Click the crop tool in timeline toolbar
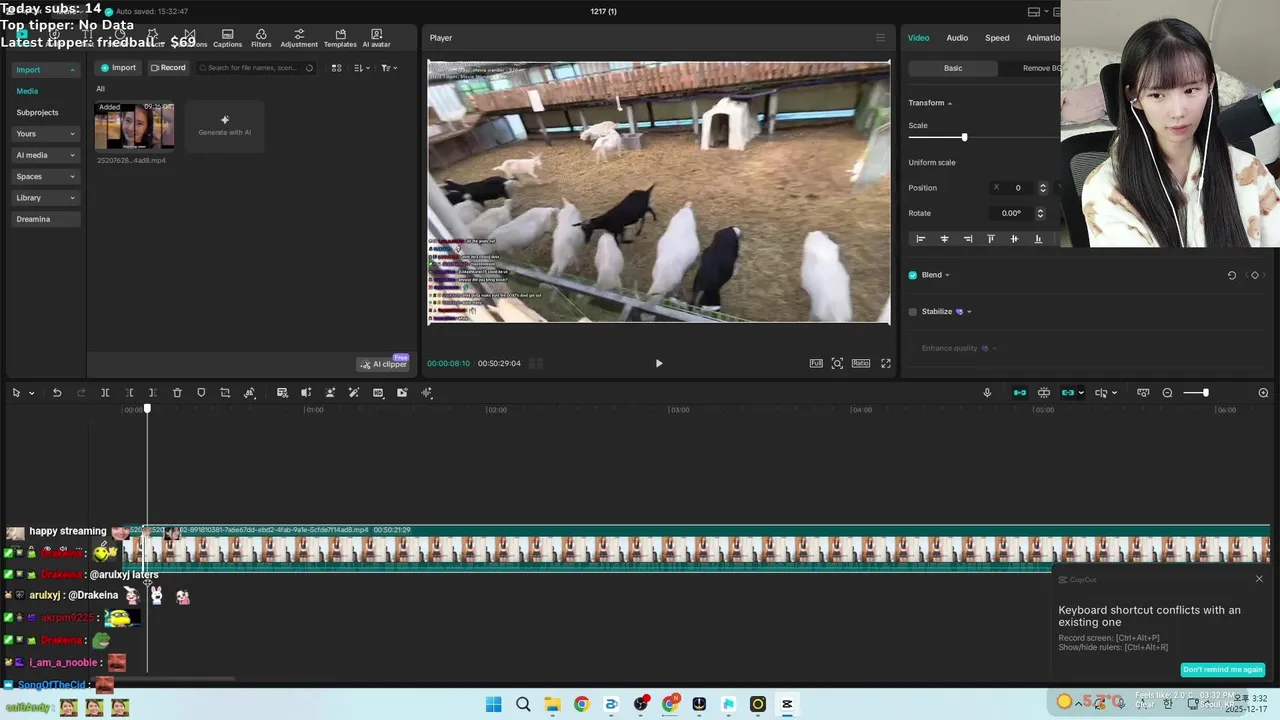This screenshot has width=1280, height=720. [225, 393]
